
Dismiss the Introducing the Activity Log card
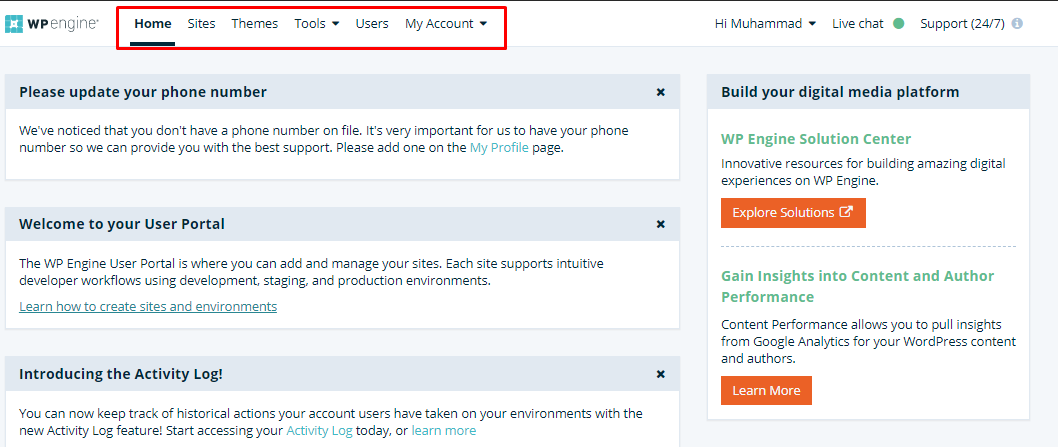point(661,374)
